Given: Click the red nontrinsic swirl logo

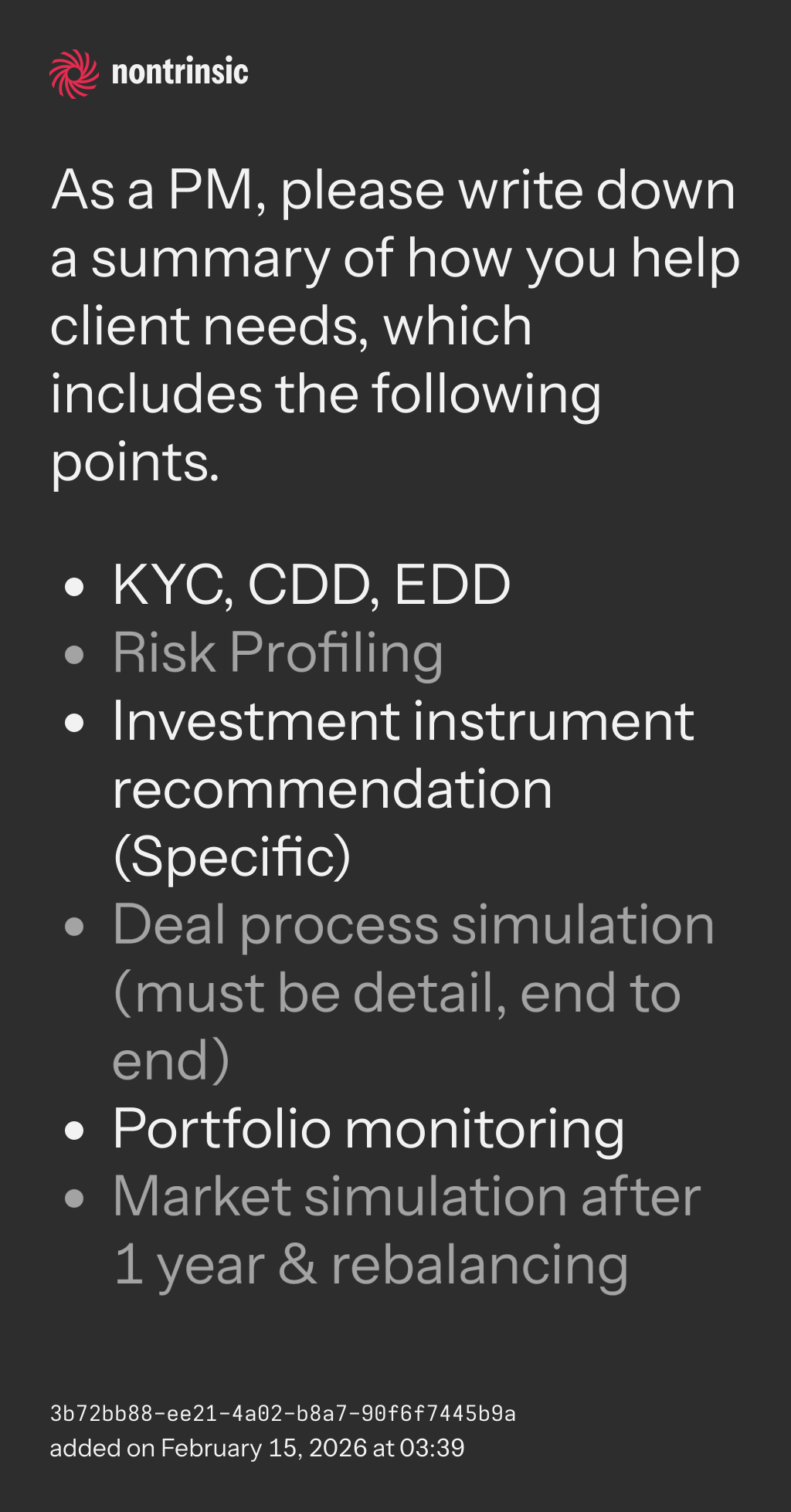Looking at the screenshot, I should tap(74, 73).
